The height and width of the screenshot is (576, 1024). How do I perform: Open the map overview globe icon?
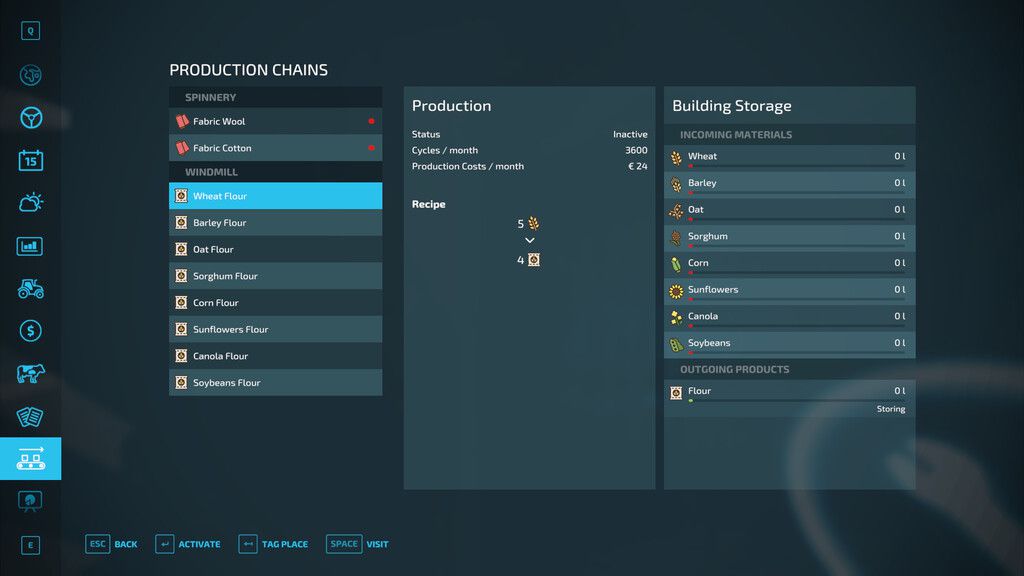tap(30, 76)
